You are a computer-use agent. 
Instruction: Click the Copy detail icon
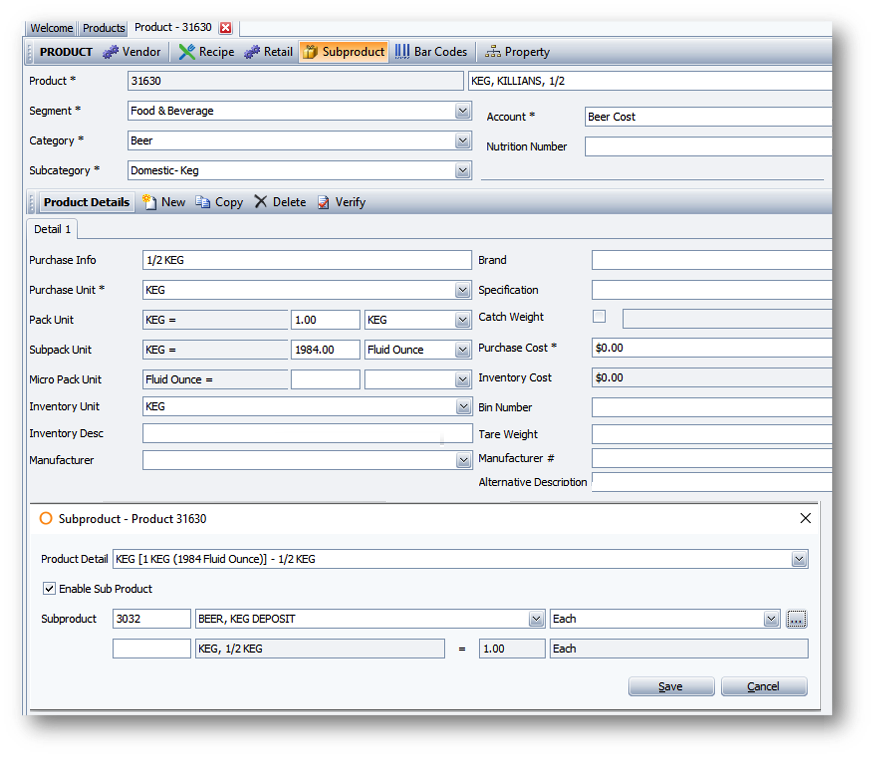tap(203, 202)
